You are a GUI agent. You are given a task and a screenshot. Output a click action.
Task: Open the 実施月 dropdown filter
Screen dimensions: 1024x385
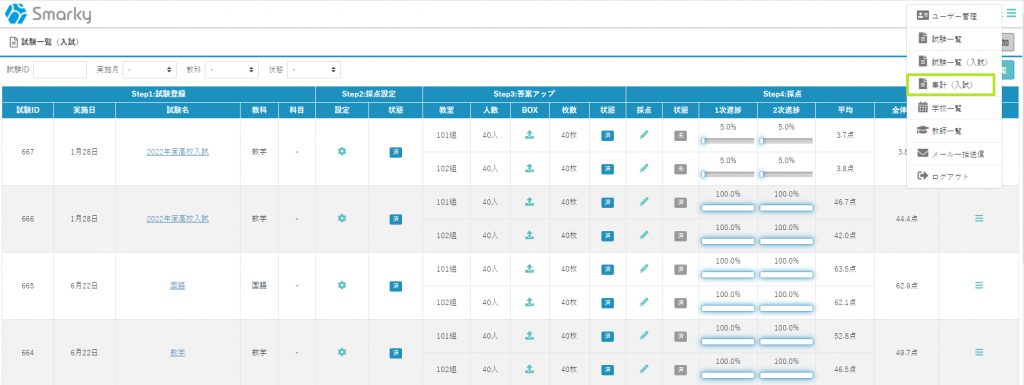point(150,69)
